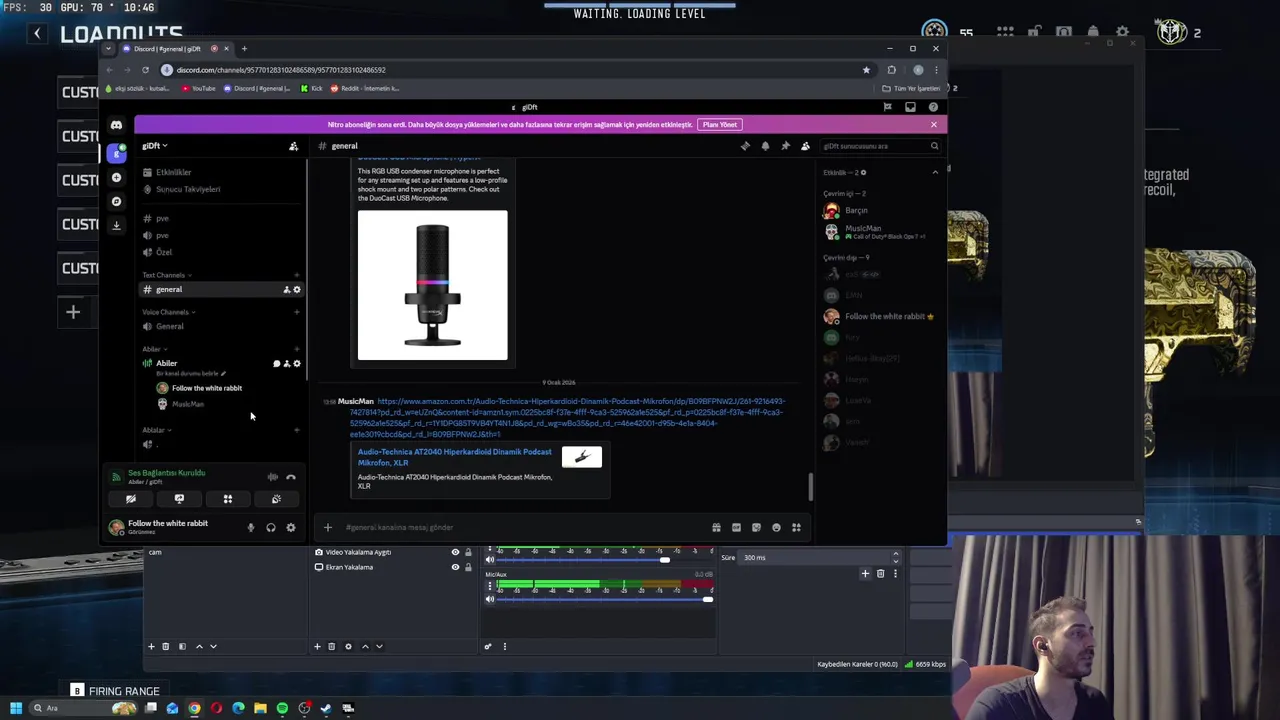
Task: Open Abiler voice channel chat icon
Action: (276, 364)
